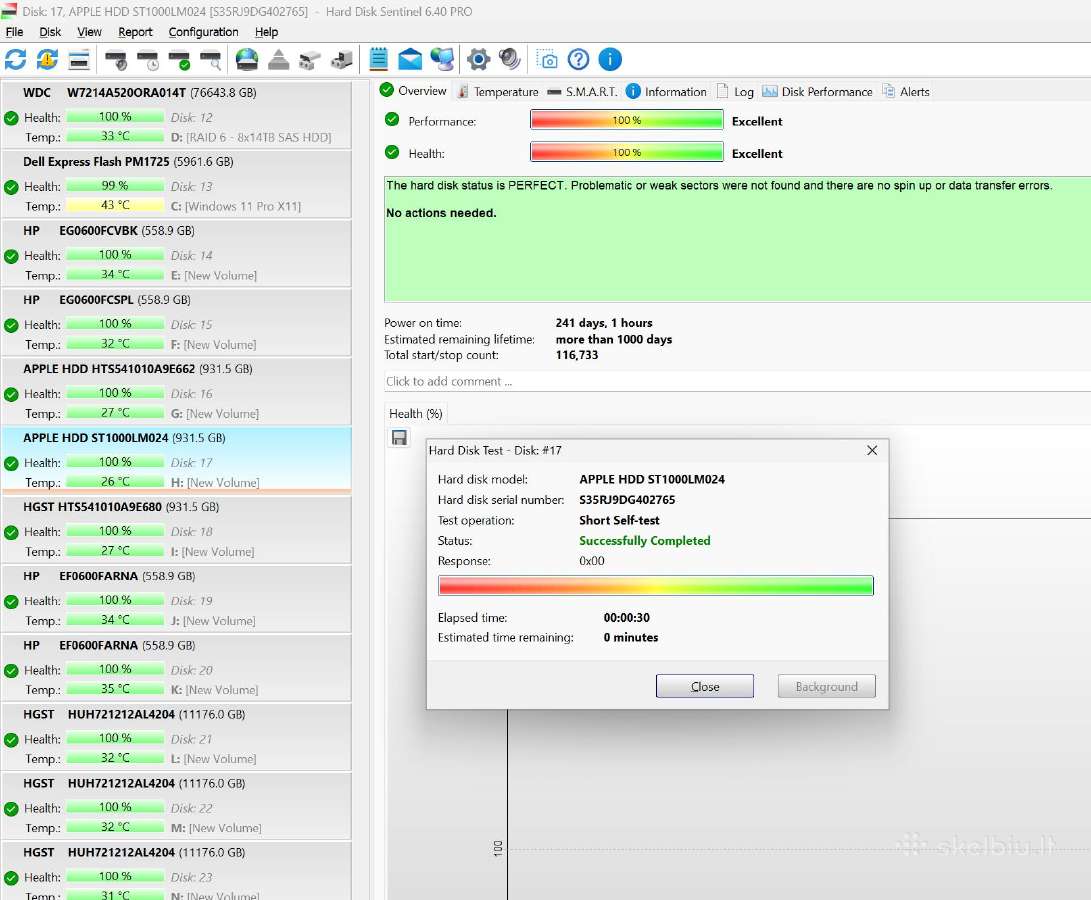1091x900 pixels.
Task: Switch to the Log tab
Action: click(x=735, y=91)
